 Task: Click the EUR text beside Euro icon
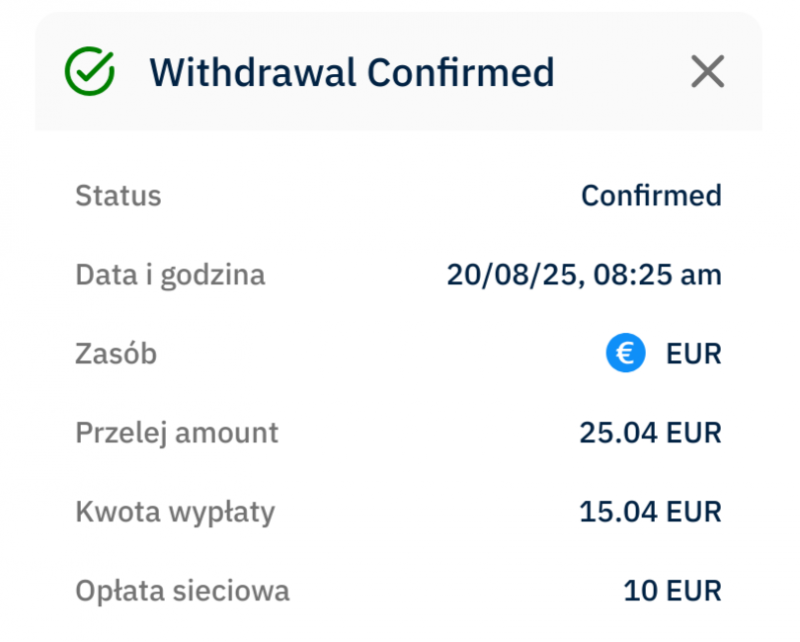(694, 353)
